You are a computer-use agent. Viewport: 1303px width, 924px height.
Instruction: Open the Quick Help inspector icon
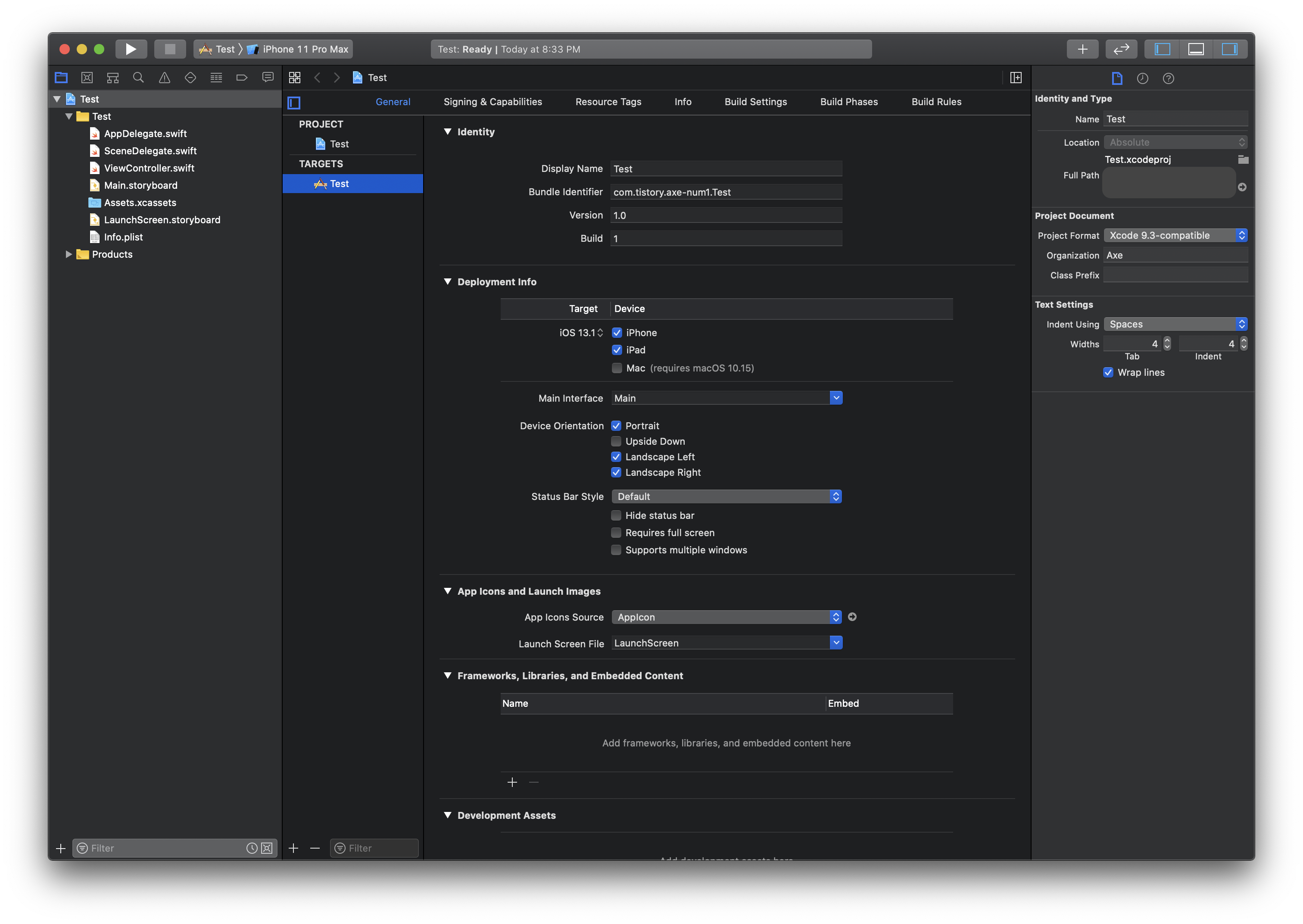[1168, 78]
